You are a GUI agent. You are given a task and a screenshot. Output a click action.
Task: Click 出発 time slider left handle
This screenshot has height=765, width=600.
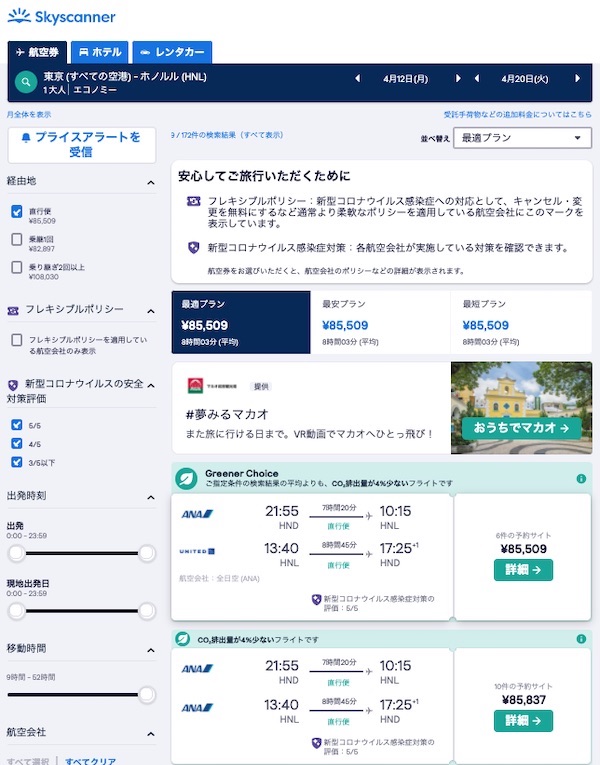[x=17, y=553]
